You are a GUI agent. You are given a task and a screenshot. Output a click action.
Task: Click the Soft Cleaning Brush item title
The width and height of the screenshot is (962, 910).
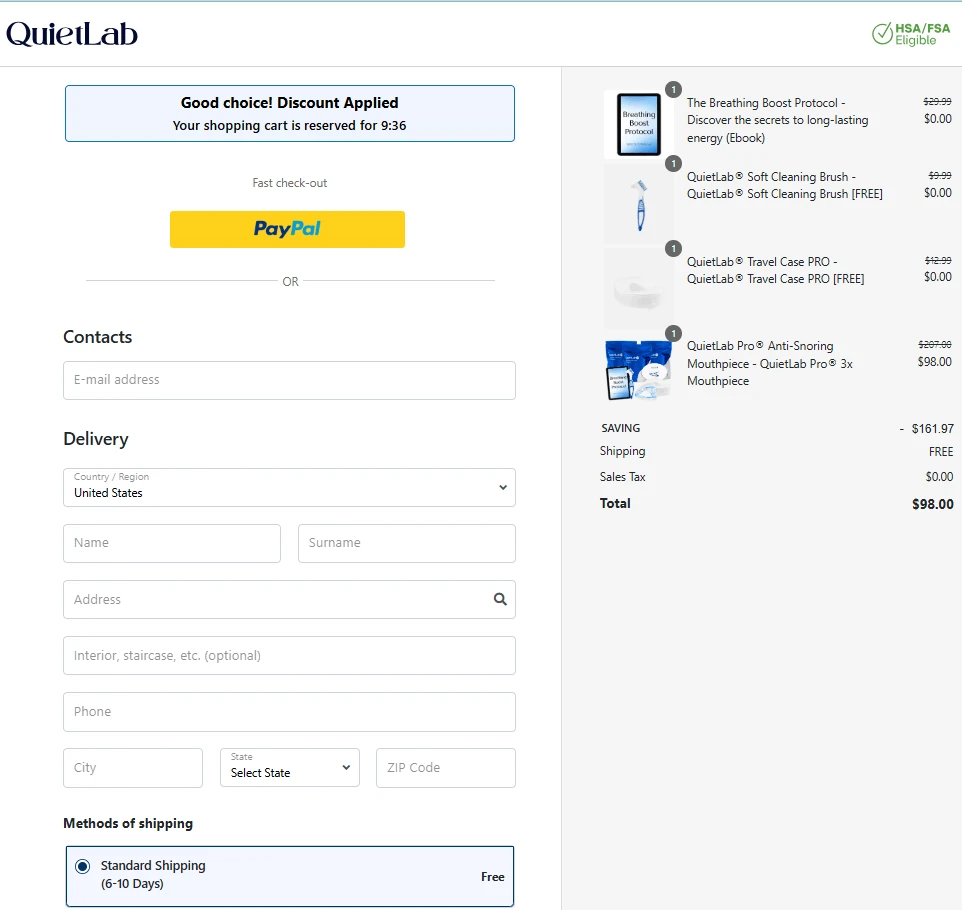(785, 185)
